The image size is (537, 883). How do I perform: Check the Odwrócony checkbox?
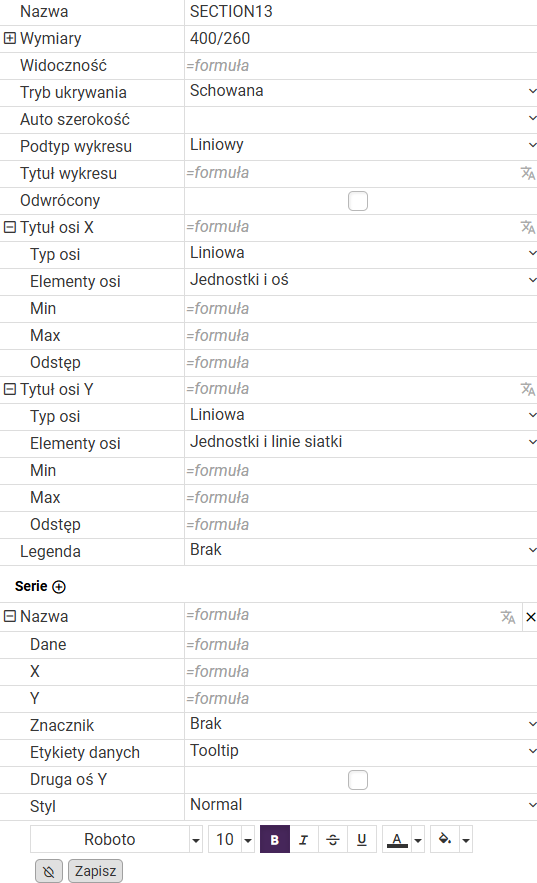358,200
